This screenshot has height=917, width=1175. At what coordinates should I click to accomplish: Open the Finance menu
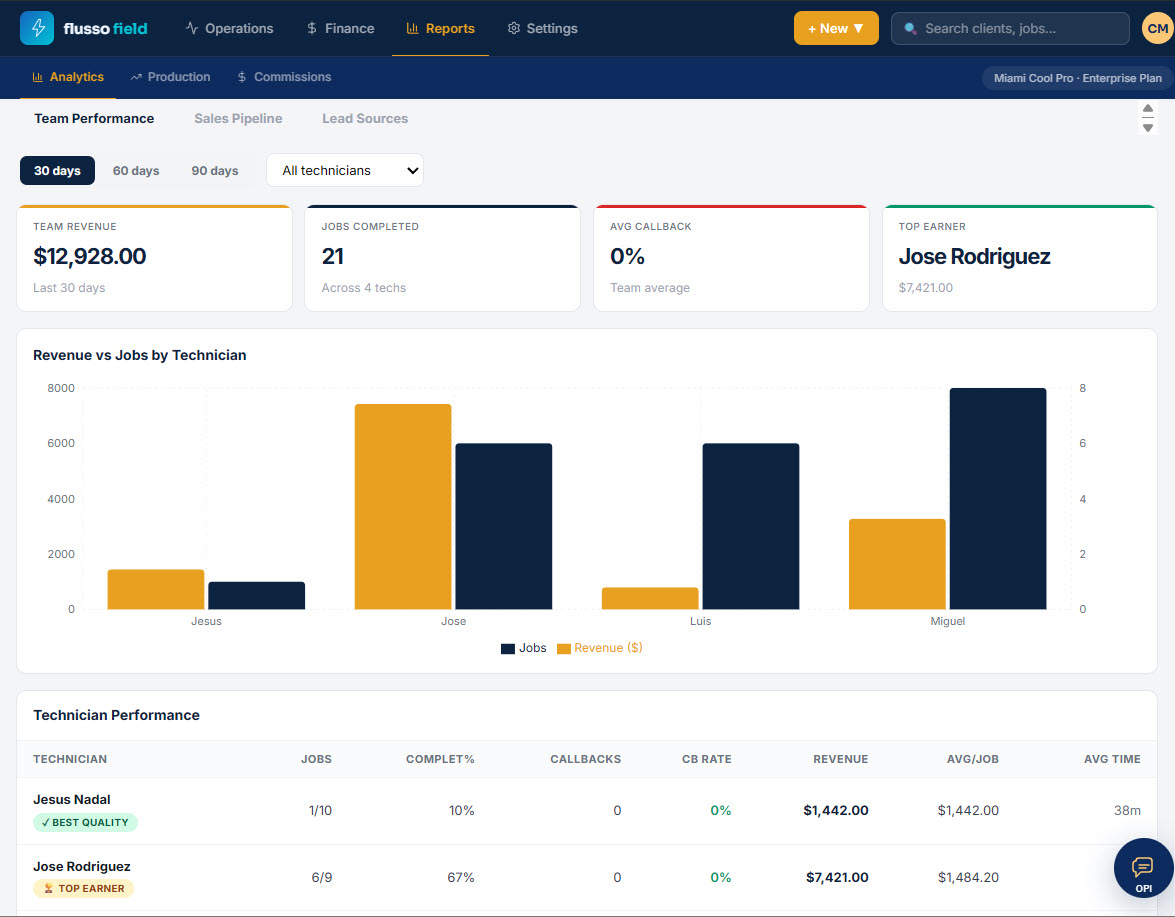340,28
